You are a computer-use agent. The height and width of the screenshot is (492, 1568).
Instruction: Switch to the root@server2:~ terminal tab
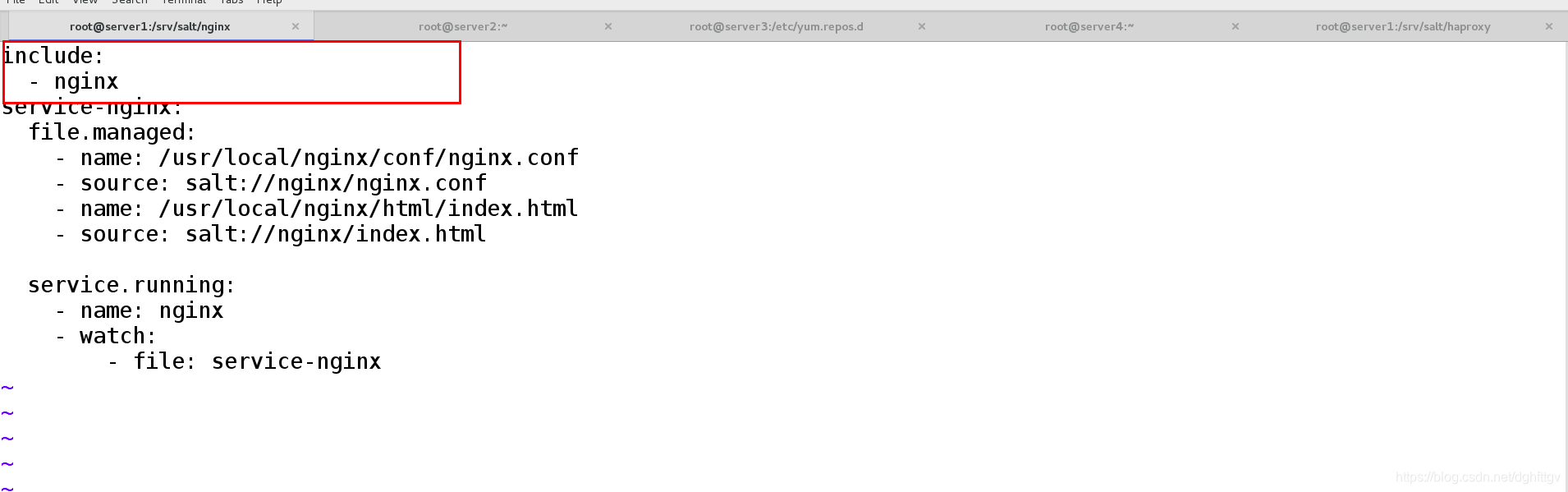tap(463, 26)
